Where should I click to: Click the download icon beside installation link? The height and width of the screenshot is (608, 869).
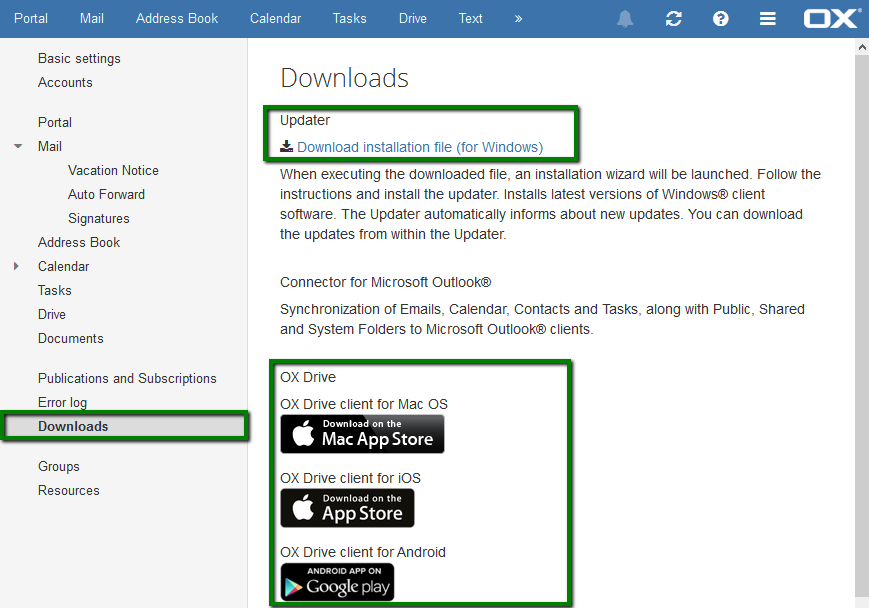286,146
